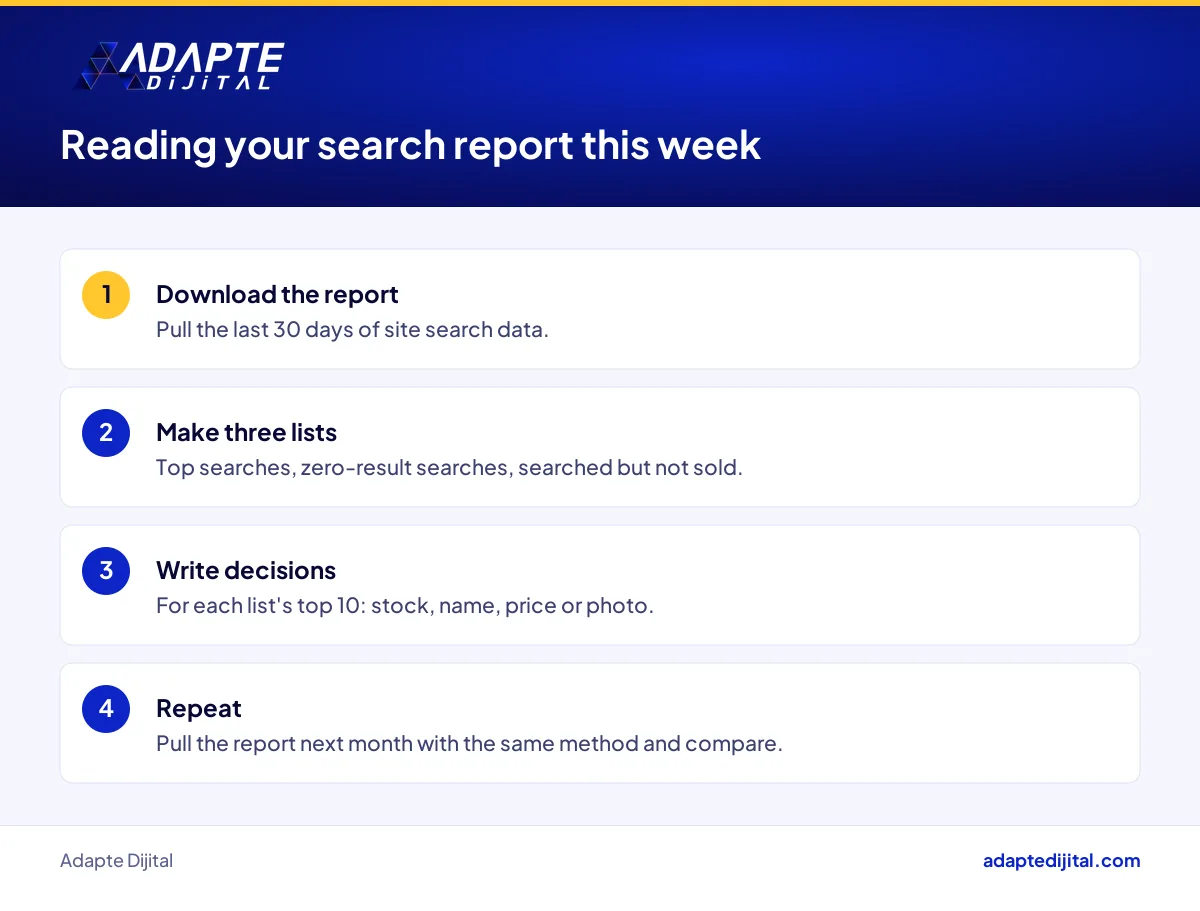Click "For each list's top 10" description
The height and width of the screenshot is (911, 1200).
coord(405,605)
